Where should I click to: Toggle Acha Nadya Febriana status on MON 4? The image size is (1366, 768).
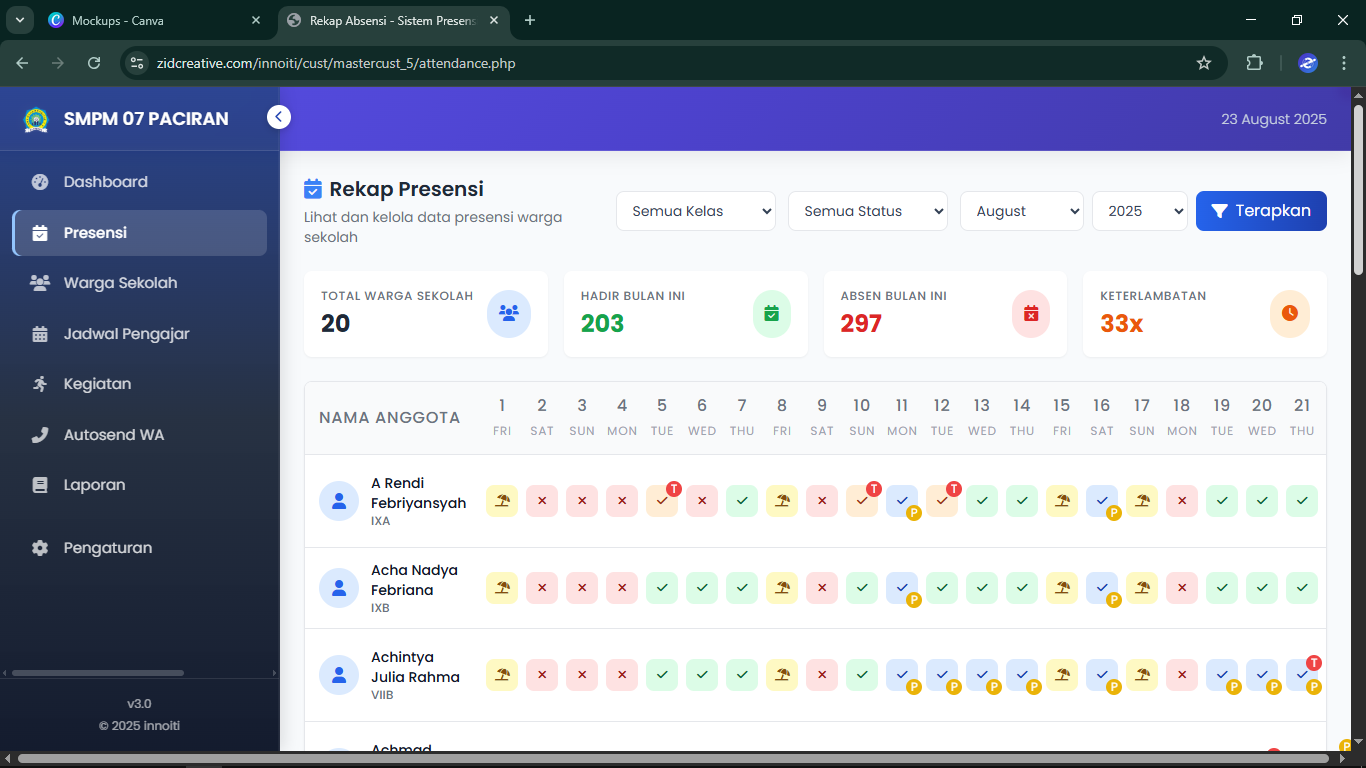[x=622, y=588]
